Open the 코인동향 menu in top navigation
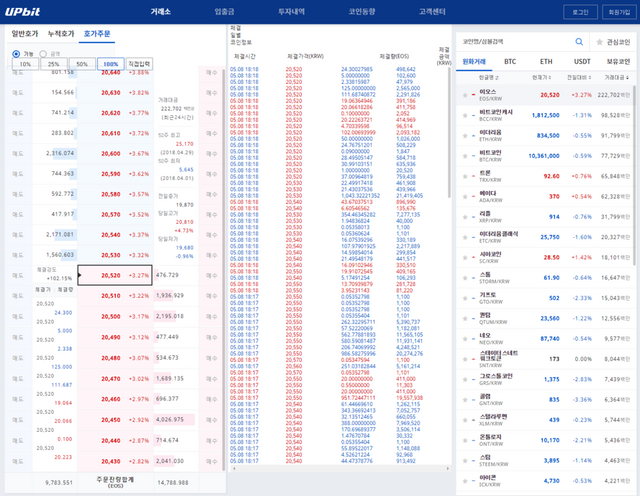This screenshot has width=640, height=496. pyautogui.click(x=362, y=12)
